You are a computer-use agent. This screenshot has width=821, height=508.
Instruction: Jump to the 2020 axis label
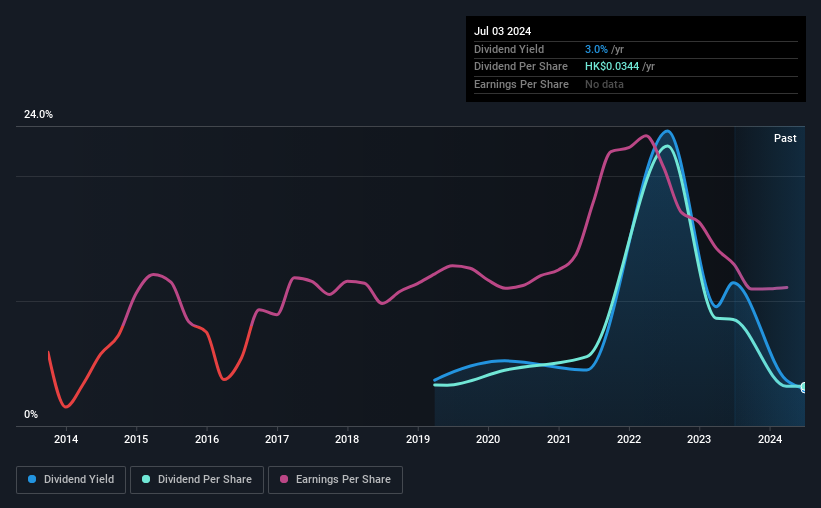pos(488,439)
